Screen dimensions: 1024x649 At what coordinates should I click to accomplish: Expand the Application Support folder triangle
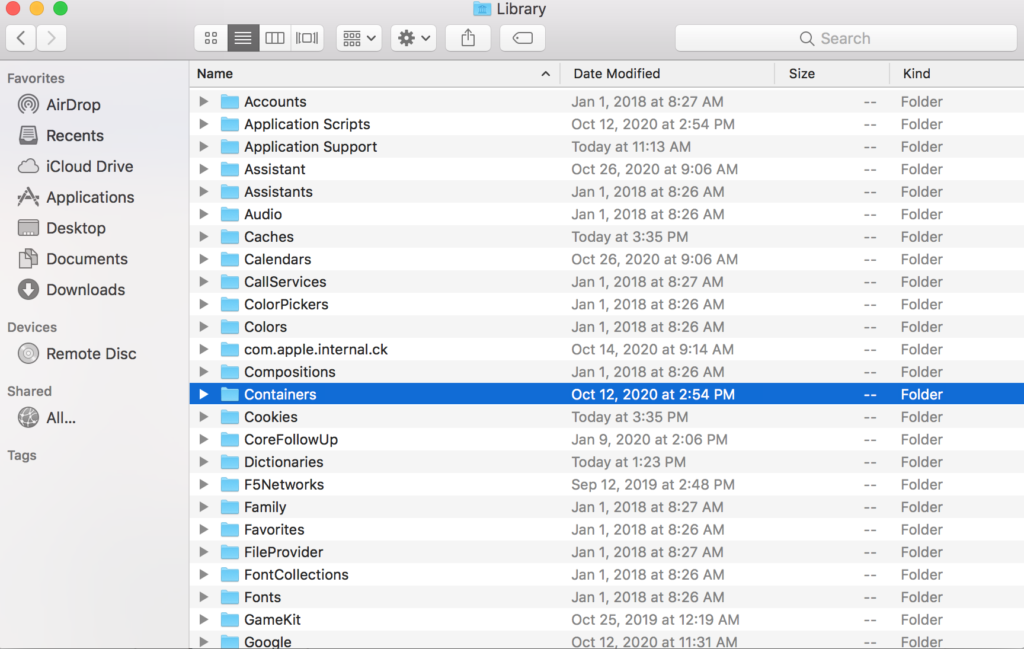tap(204, 147)
